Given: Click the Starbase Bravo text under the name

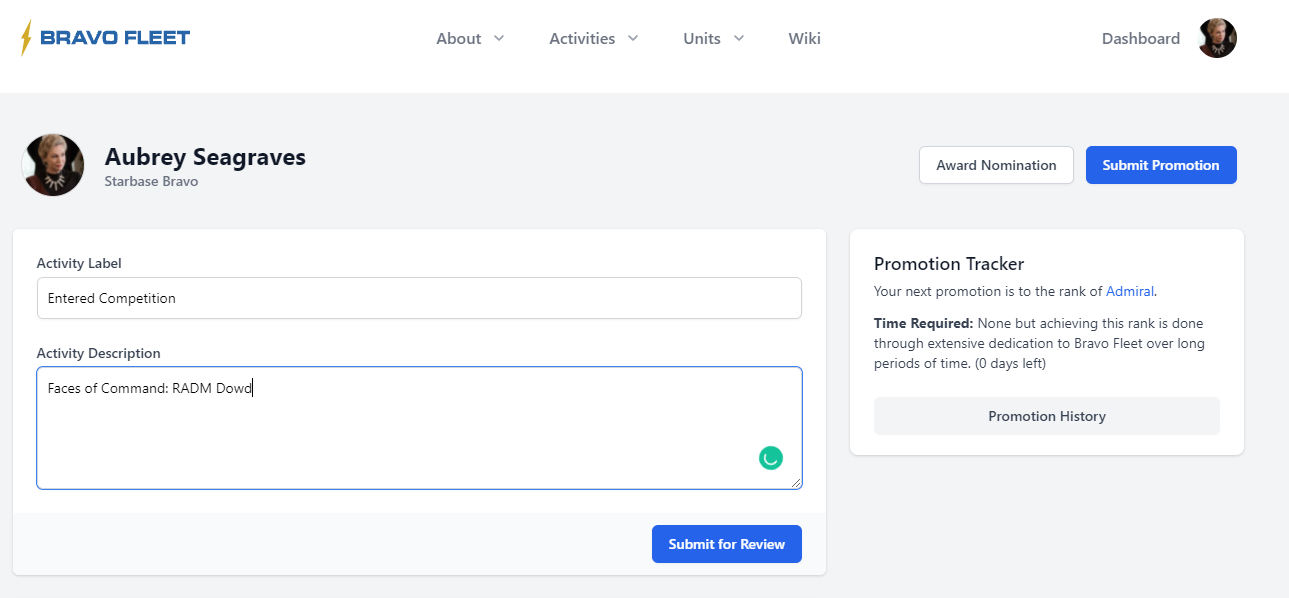Looking at the screenshot, I should coord(151,181).
